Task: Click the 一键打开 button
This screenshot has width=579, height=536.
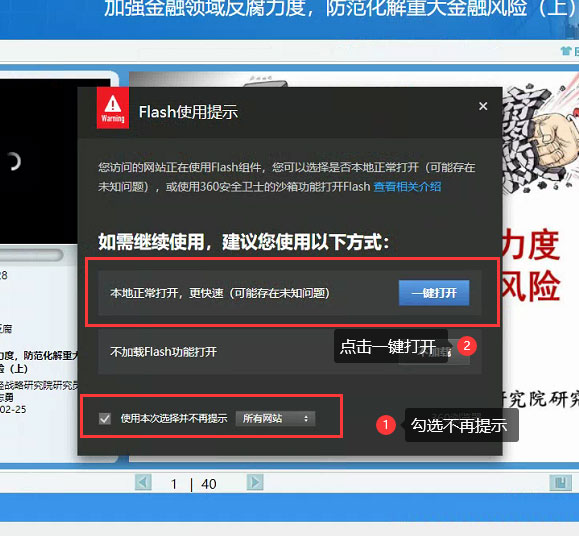Action: [434, 293]
